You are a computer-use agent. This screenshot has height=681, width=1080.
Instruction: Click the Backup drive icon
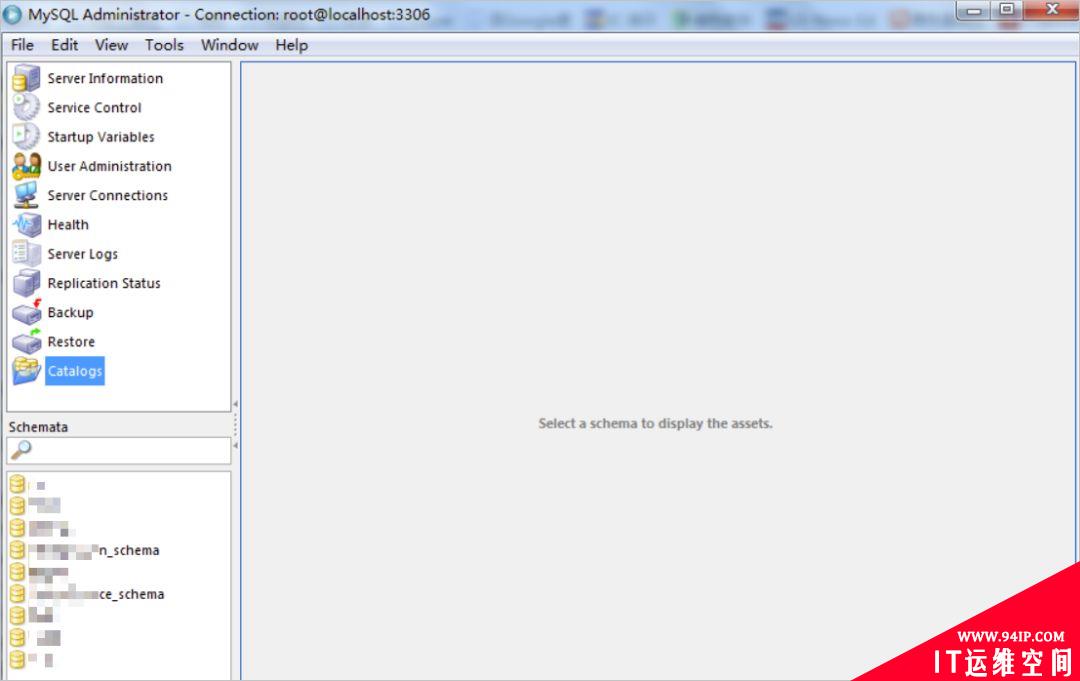click(x=26, y=312)
